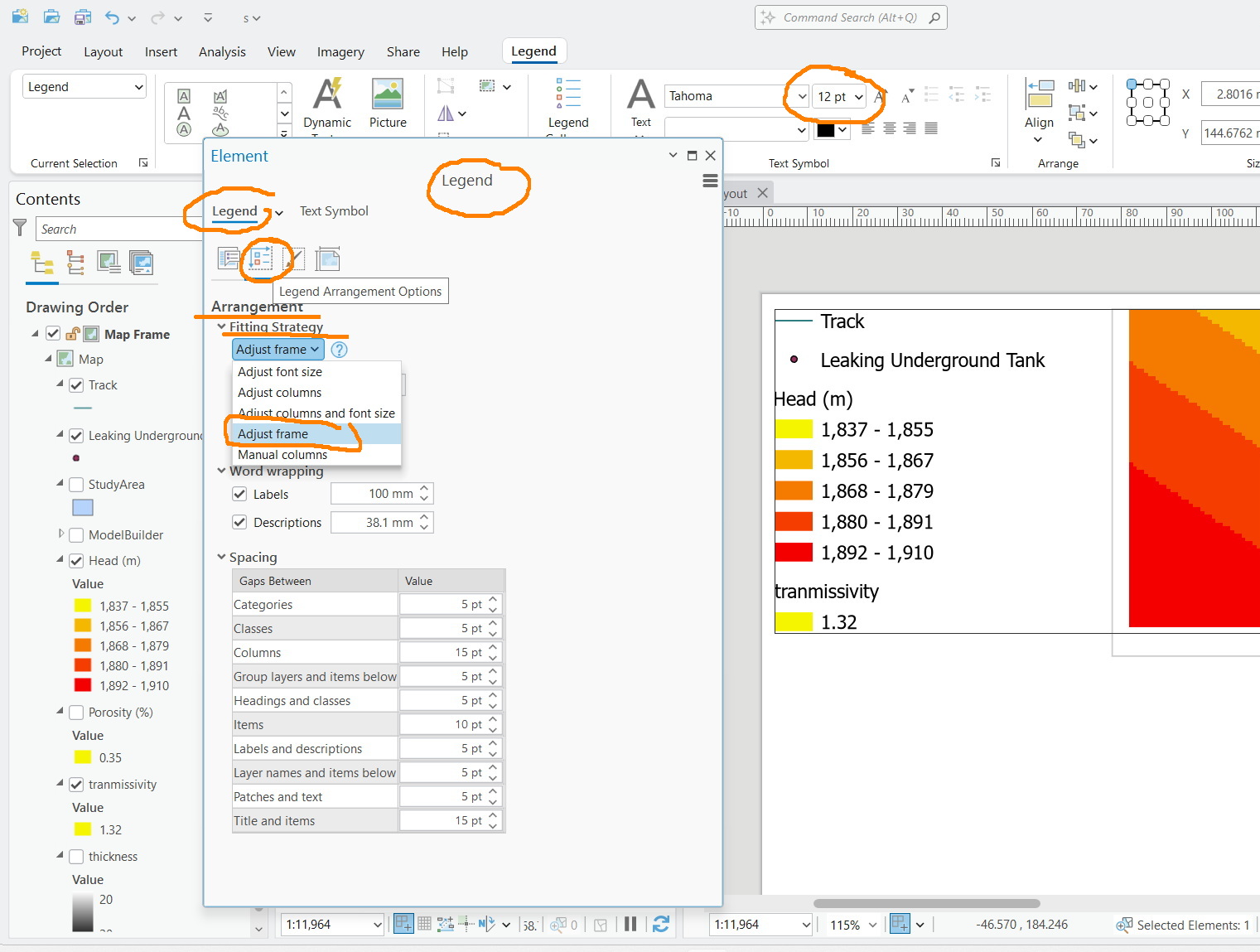Open the Fitting Strategy dropdown

click(x=278, y=349)
